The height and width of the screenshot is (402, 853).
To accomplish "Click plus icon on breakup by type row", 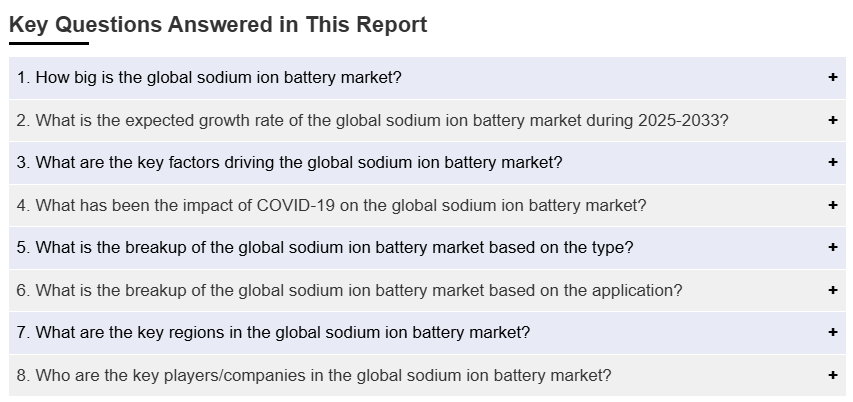I will (832, 248).
